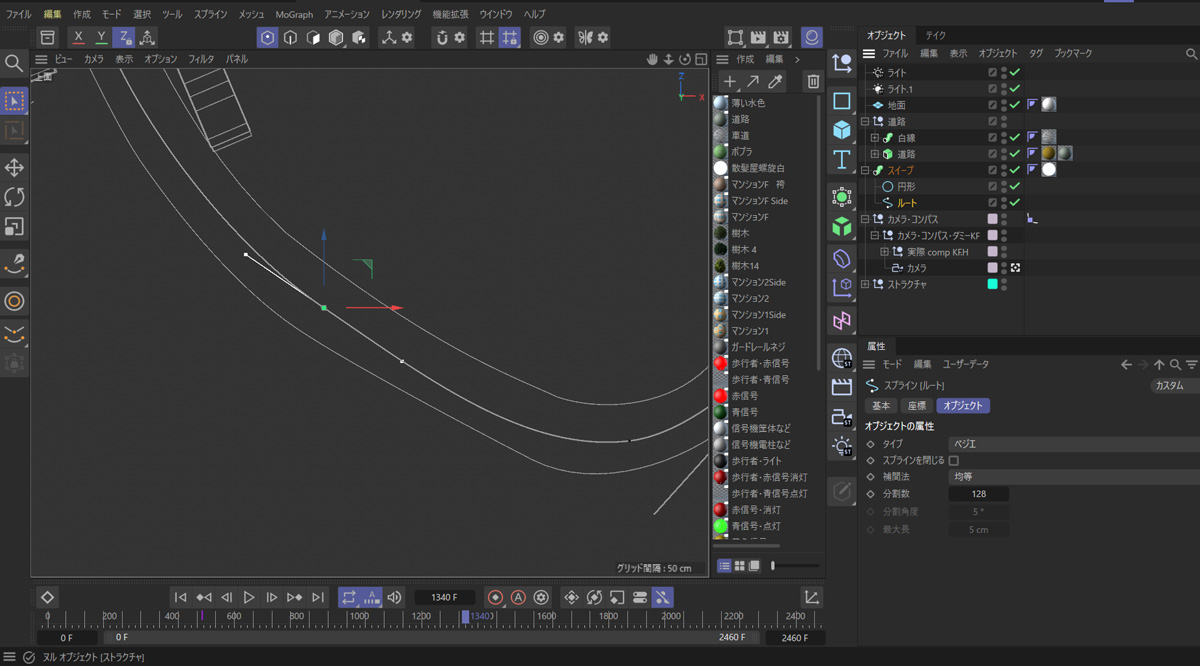Create a Cube primitive from the palette
The height and width of the screenshot is (666, 1200).
842,130
